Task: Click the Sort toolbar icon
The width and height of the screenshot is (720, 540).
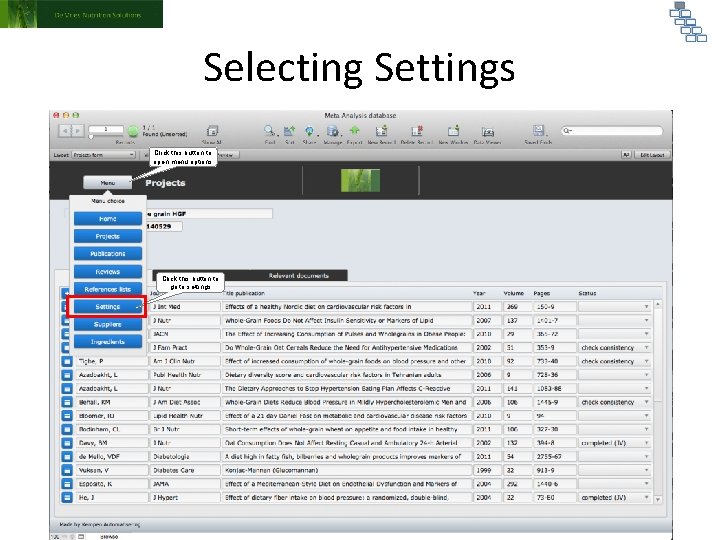Action: point(289,131)
